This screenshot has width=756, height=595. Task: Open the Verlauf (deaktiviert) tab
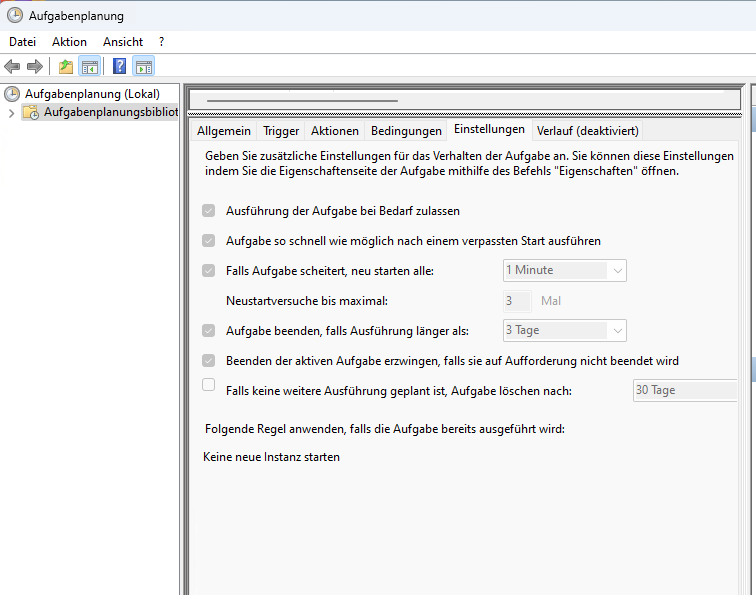pos(588,131)
